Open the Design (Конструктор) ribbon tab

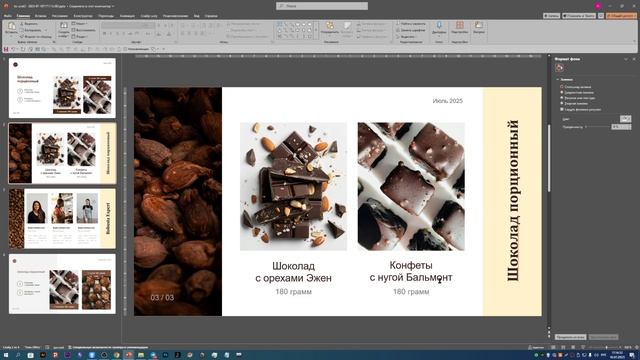83,16
